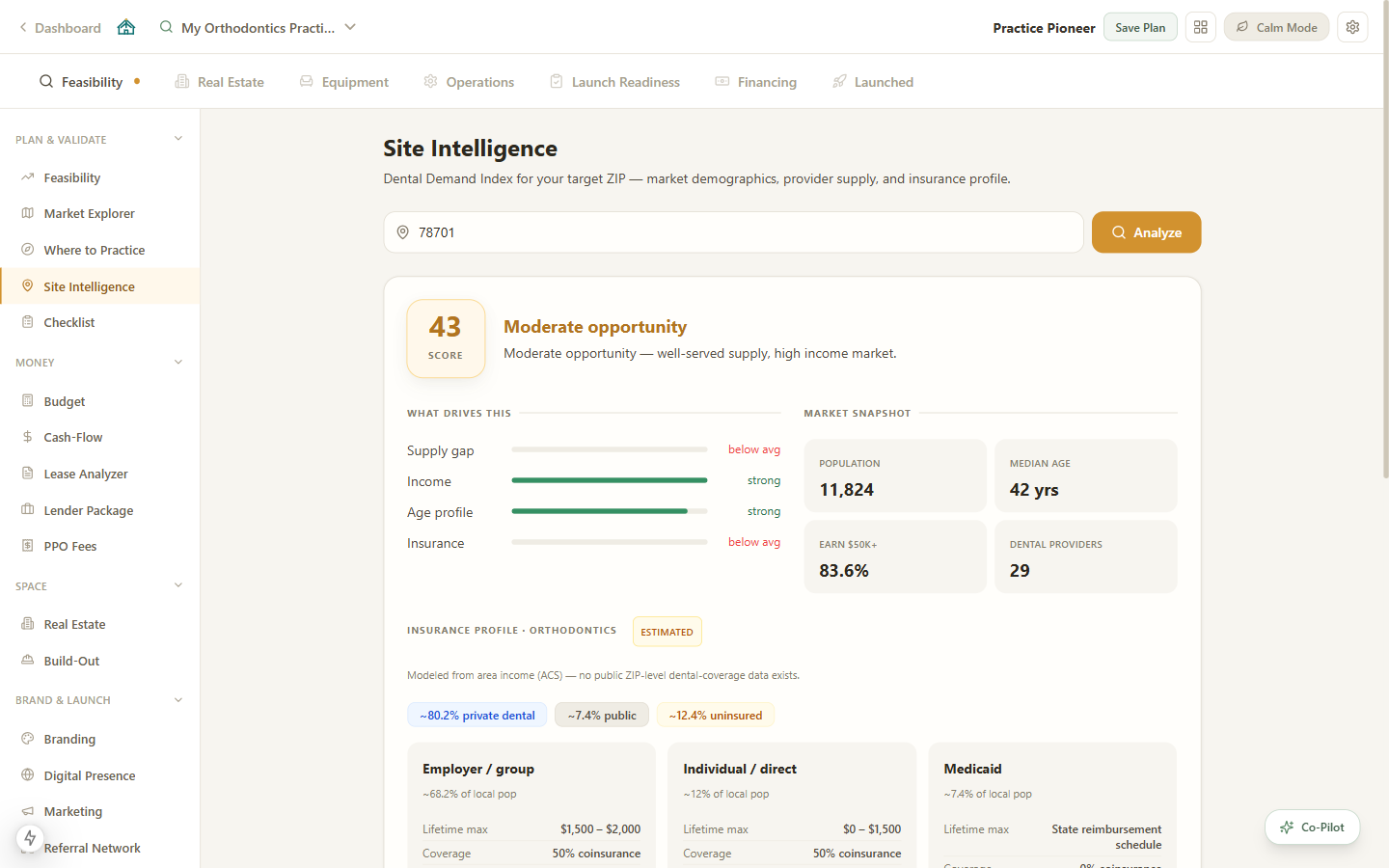Click the Budget calculator icon
The height and width of the screenshot is (868, 1389).
pos(28,401)
